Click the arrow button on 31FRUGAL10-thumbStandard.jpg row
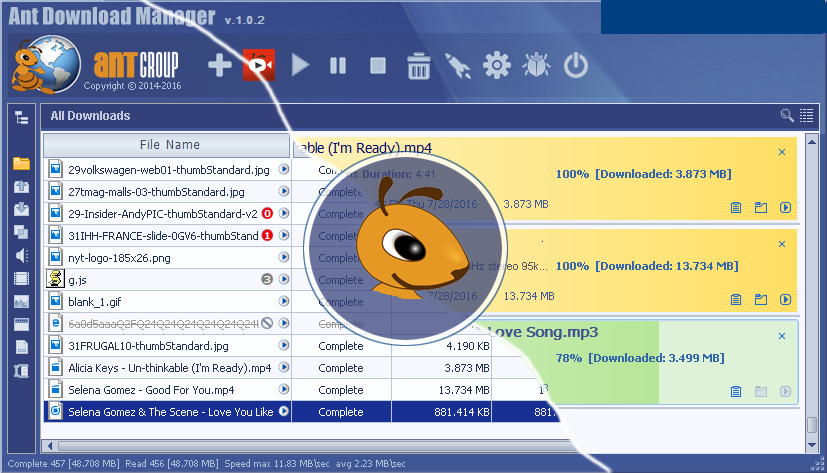The height and width of the screenshot is (473, 827). pos(284,345)
